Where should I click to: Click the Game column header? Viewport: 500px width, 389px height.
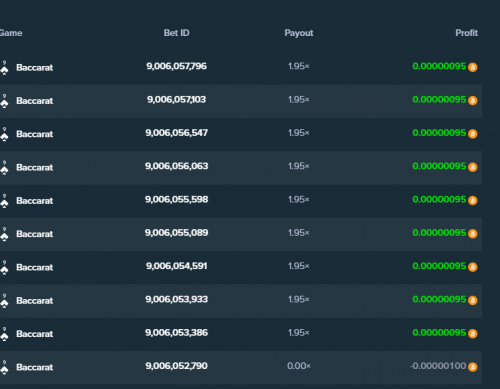(x=11, y=33)
